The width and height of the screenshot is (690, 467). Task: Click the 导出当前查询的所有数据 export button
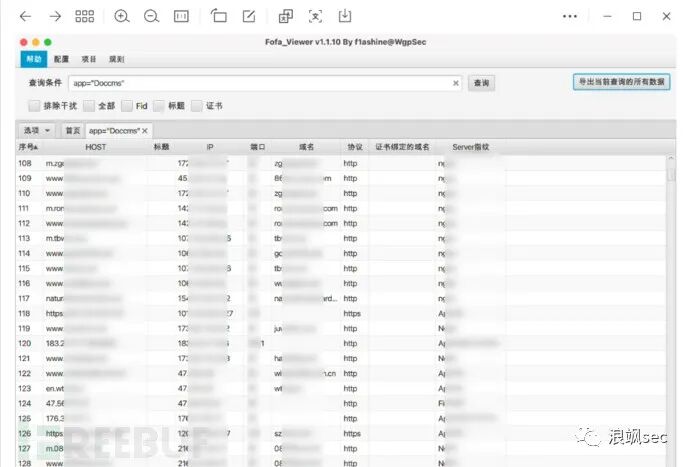621,82
